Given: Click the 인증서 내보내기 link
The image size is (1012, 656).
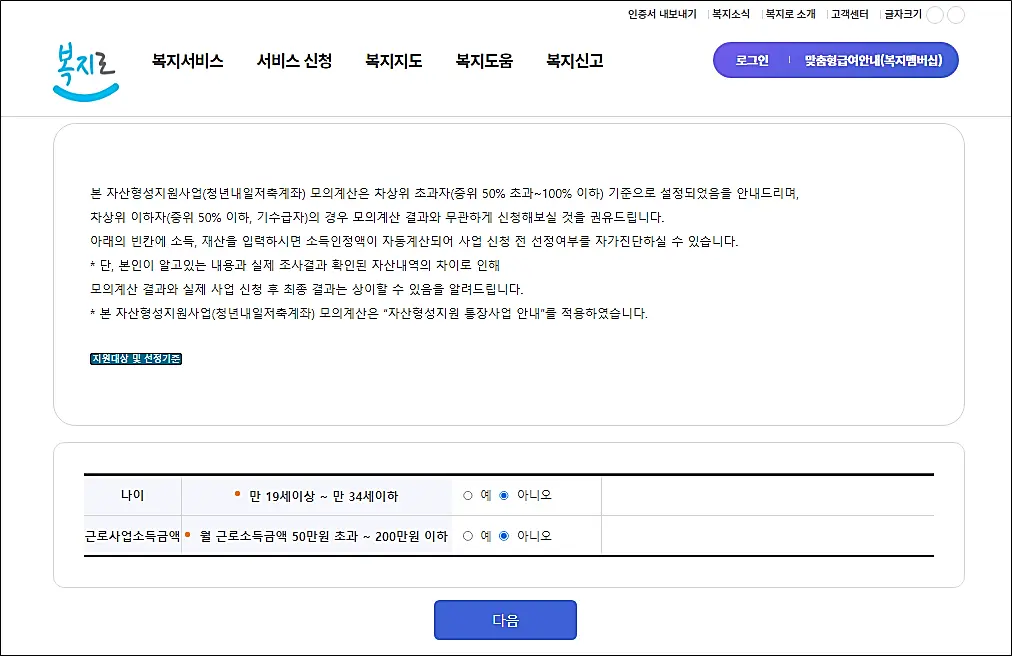Looking at the screenshot, I should pos(664,14).
